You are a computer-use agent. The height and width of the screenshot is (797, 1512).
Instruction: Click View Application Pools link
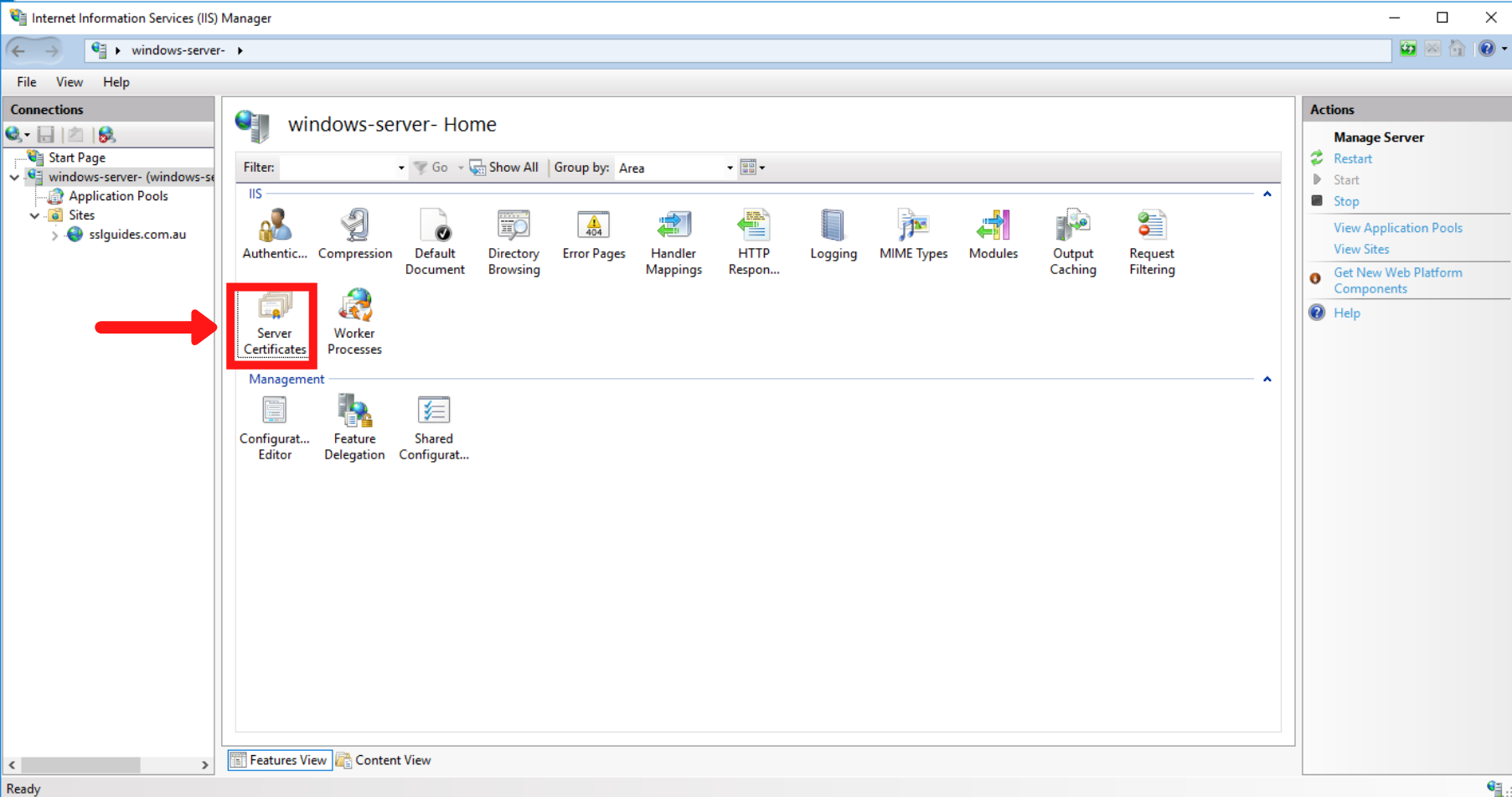point(1397,227)
